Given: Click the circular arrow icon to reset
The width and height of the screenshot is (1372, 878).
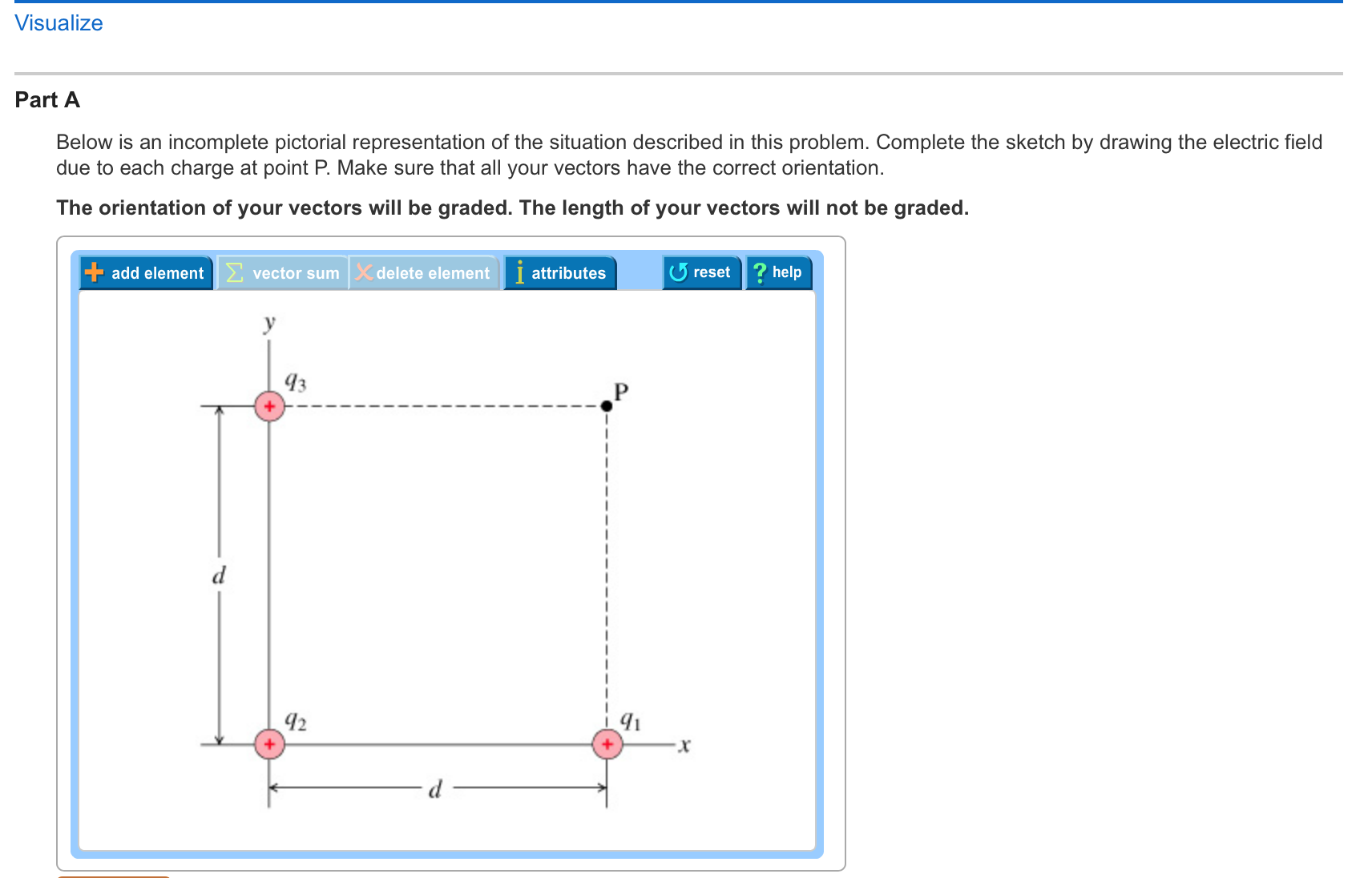Looking at the screenshot, I should pos(677,272).
